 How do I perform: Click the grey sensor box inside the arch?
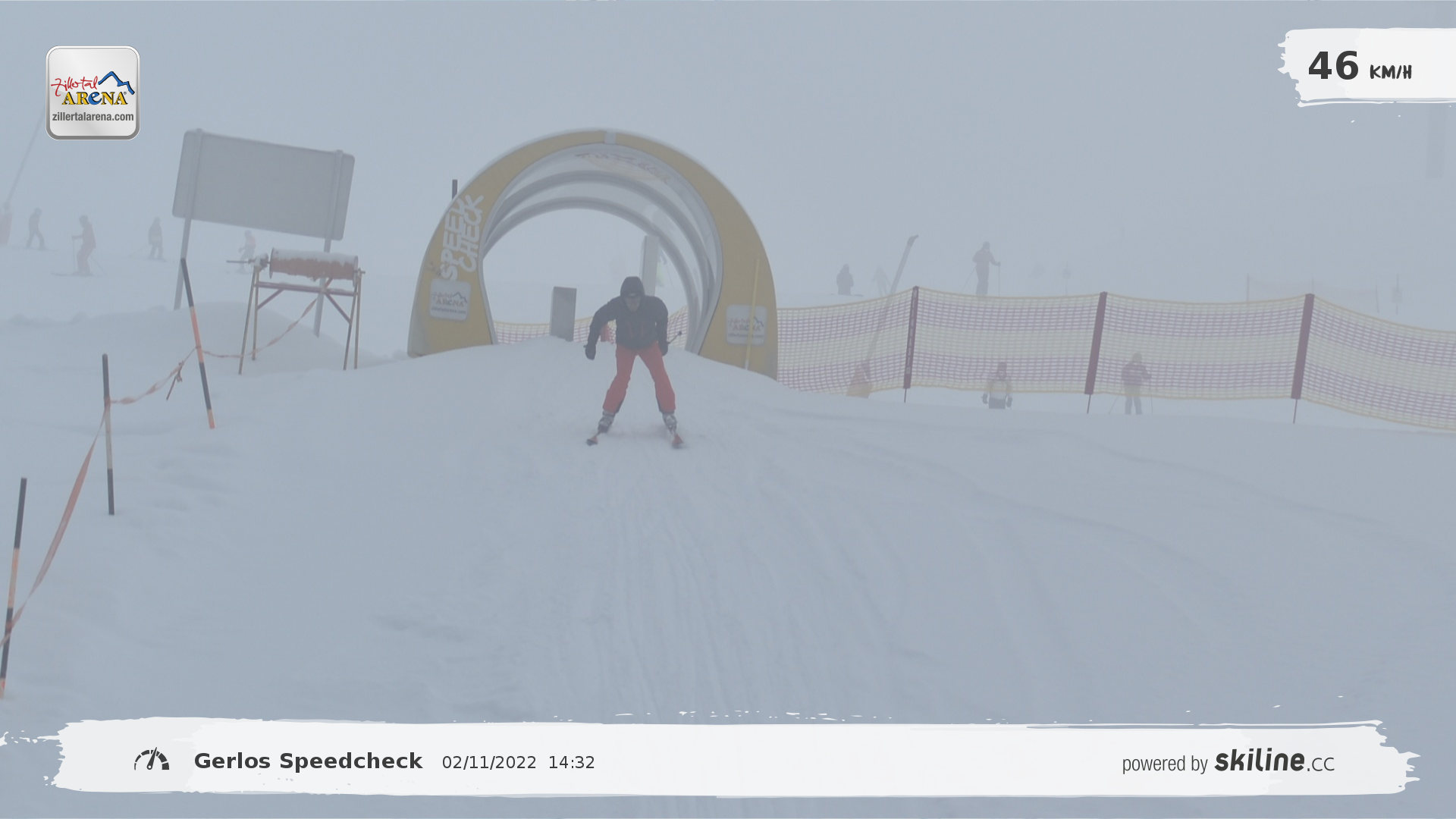(x=563, y=313)
